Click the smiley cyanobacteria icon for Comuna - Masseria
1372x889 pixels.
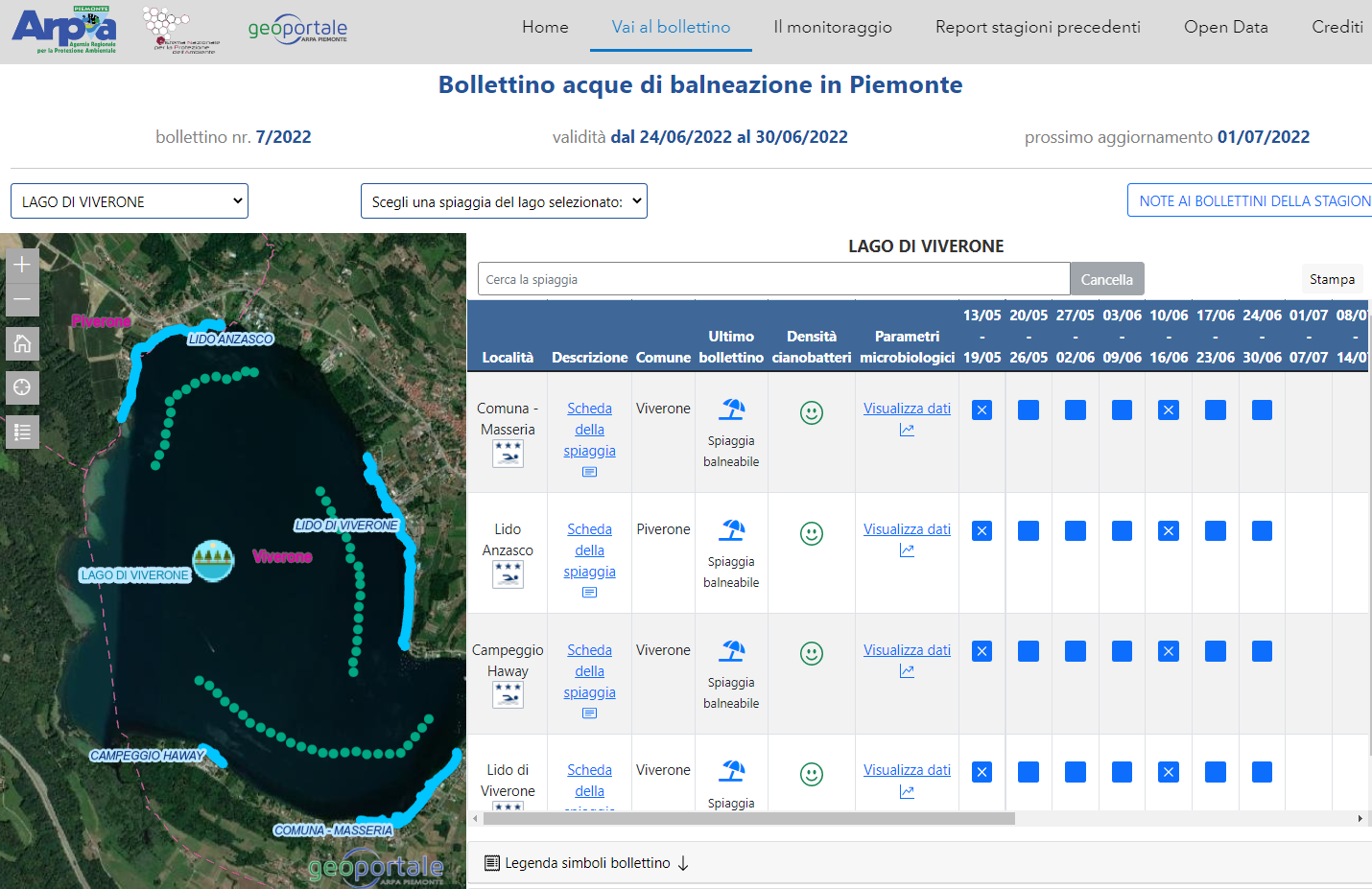[x=812, y=412]
